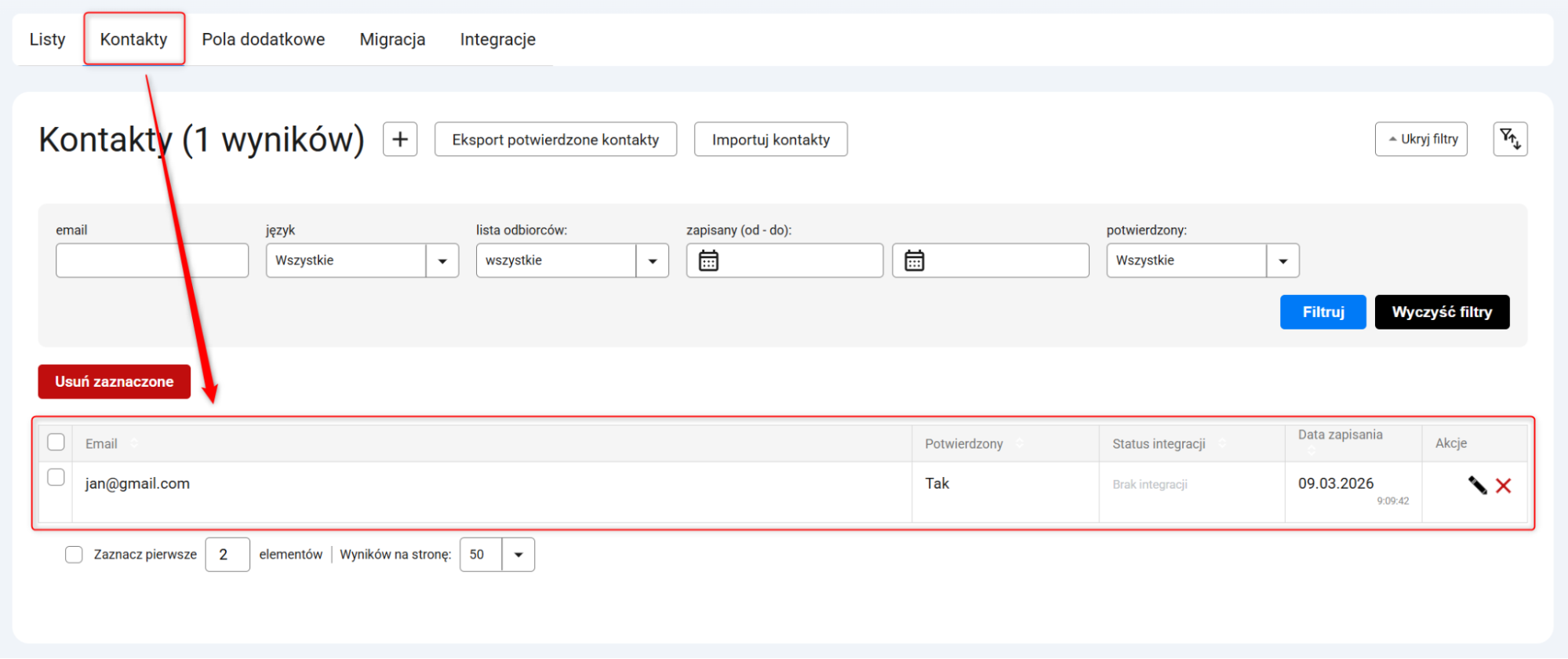Click Importuj kontakty button

pyautogui.click(x=770, y=140)
